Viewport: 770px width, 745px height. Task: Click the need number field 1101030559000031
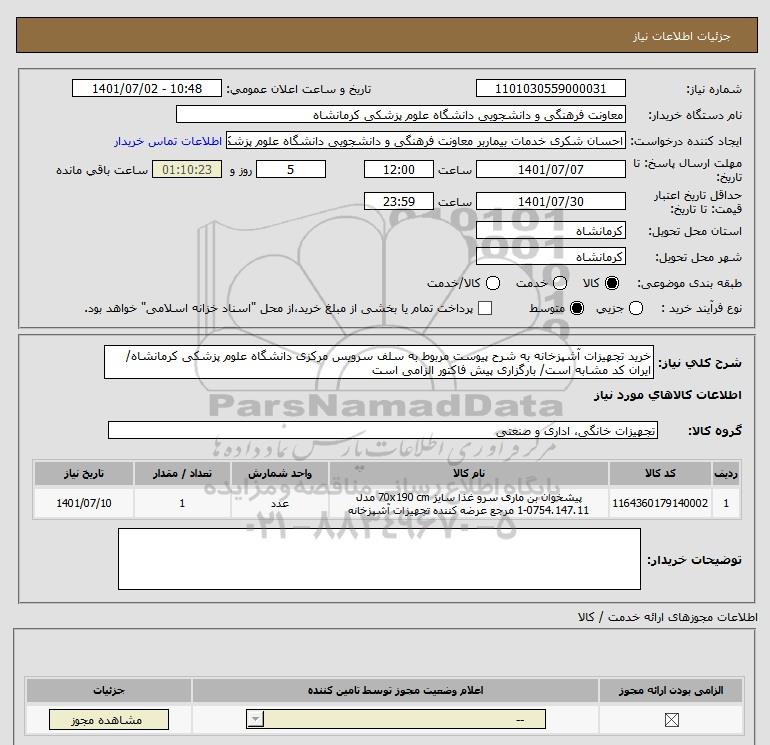[x=550, y=88]
